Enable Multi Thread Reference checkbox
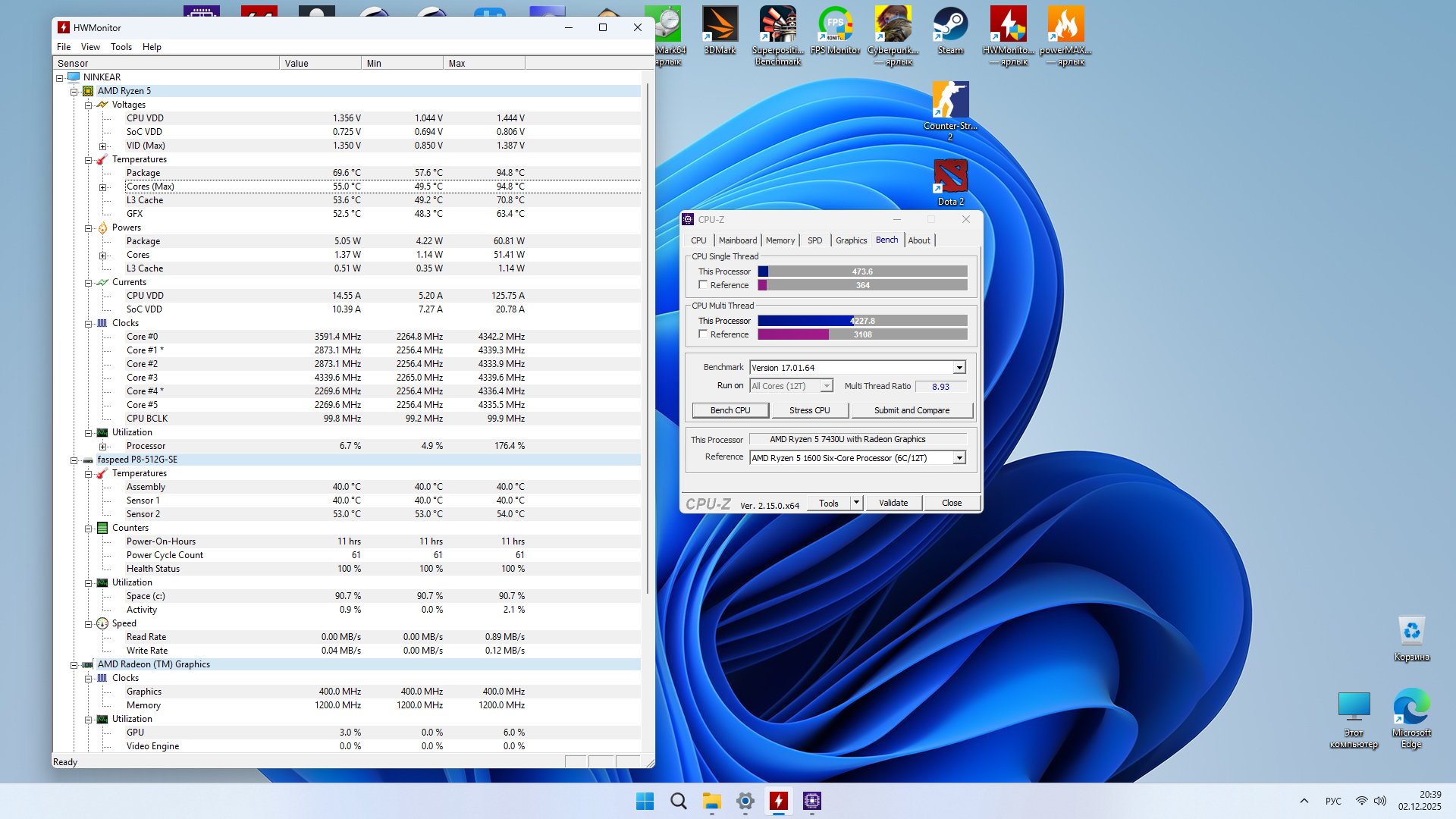This screenshot has width=1456, height=819. click(703, 334)
